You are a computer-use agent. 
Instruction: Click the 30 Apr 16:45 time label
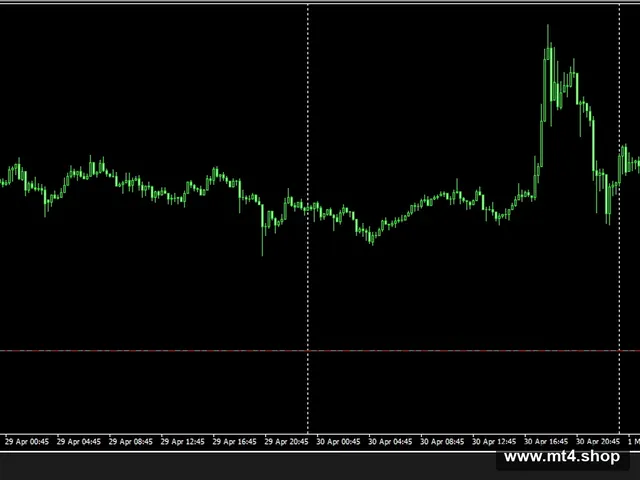[x=546, y=442]
